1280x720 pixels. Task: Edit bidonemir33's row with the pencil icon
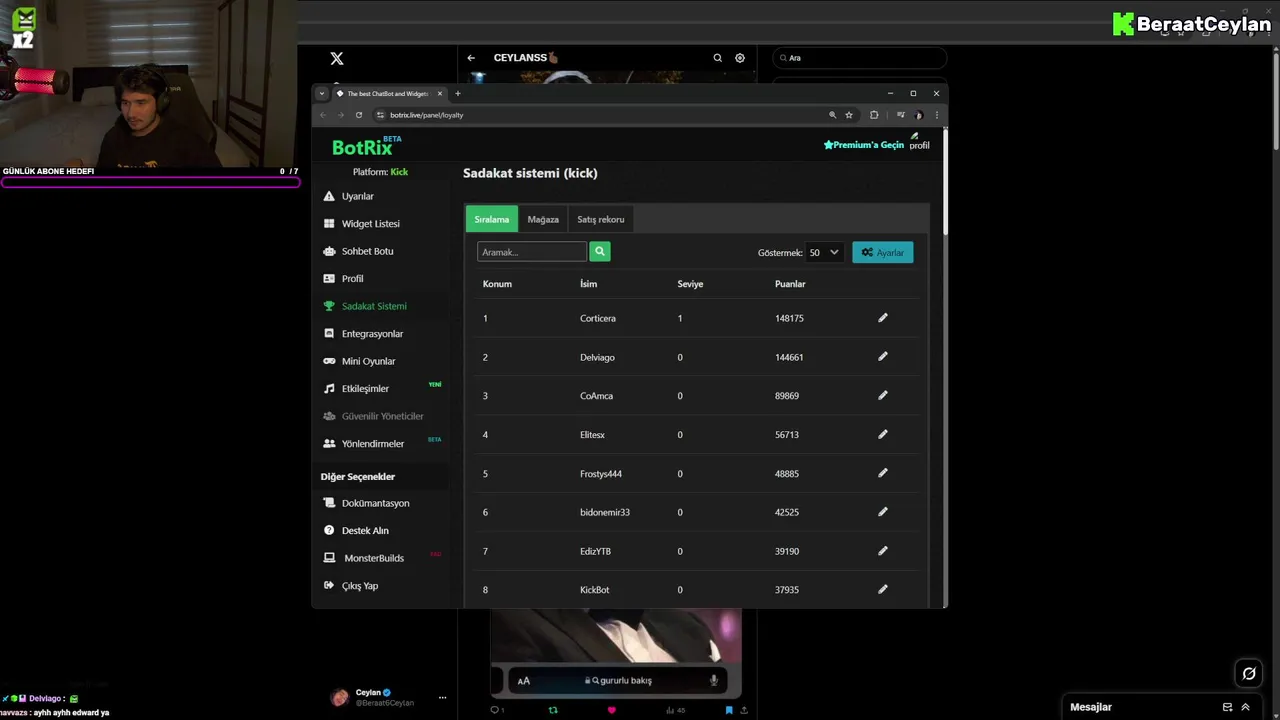click(x=883, y=512)
